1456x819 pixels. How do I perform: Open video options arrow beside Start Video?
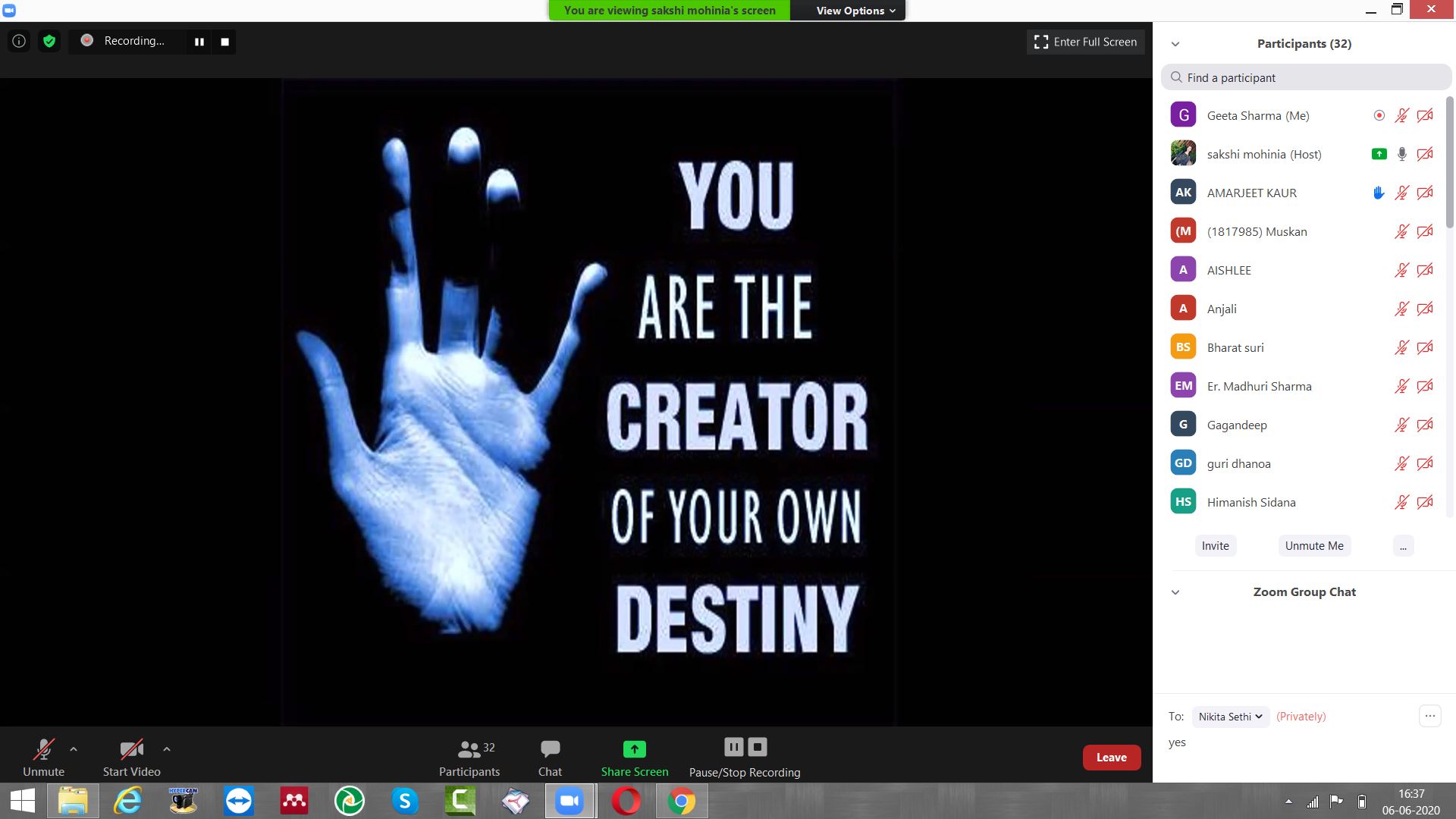tap(167, 749)
